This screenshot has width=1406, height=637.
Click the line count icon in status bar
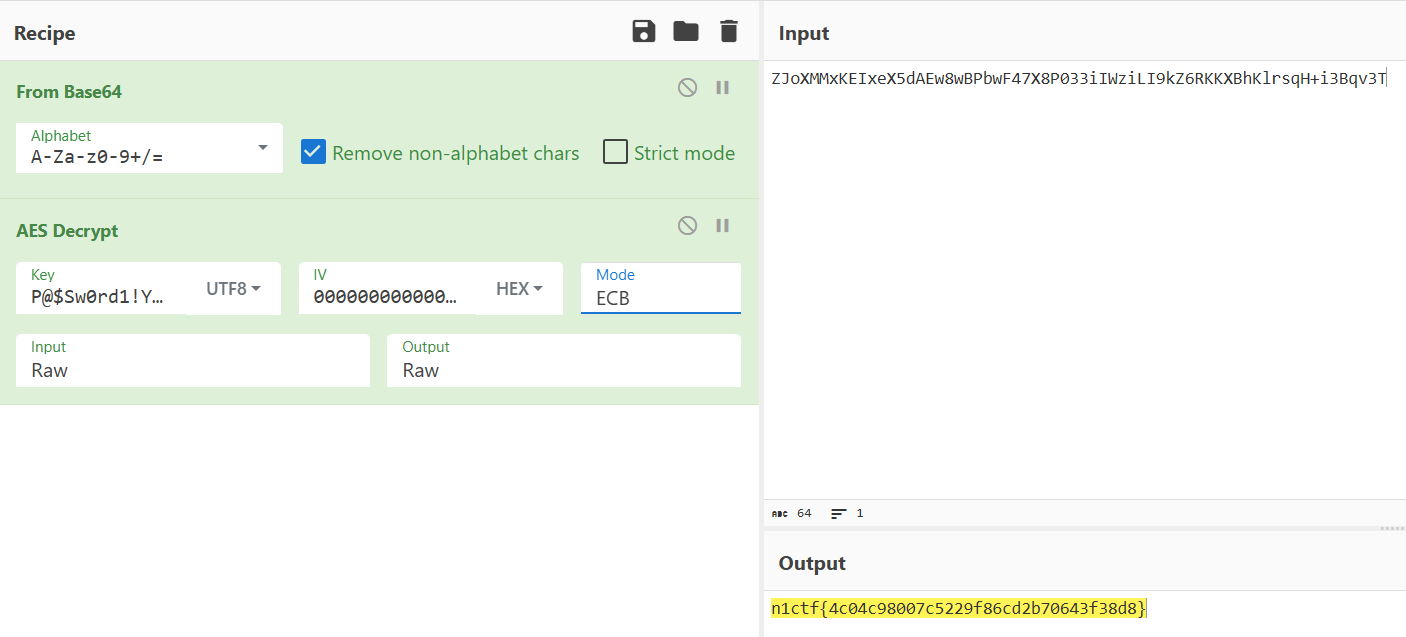(838, 513)
